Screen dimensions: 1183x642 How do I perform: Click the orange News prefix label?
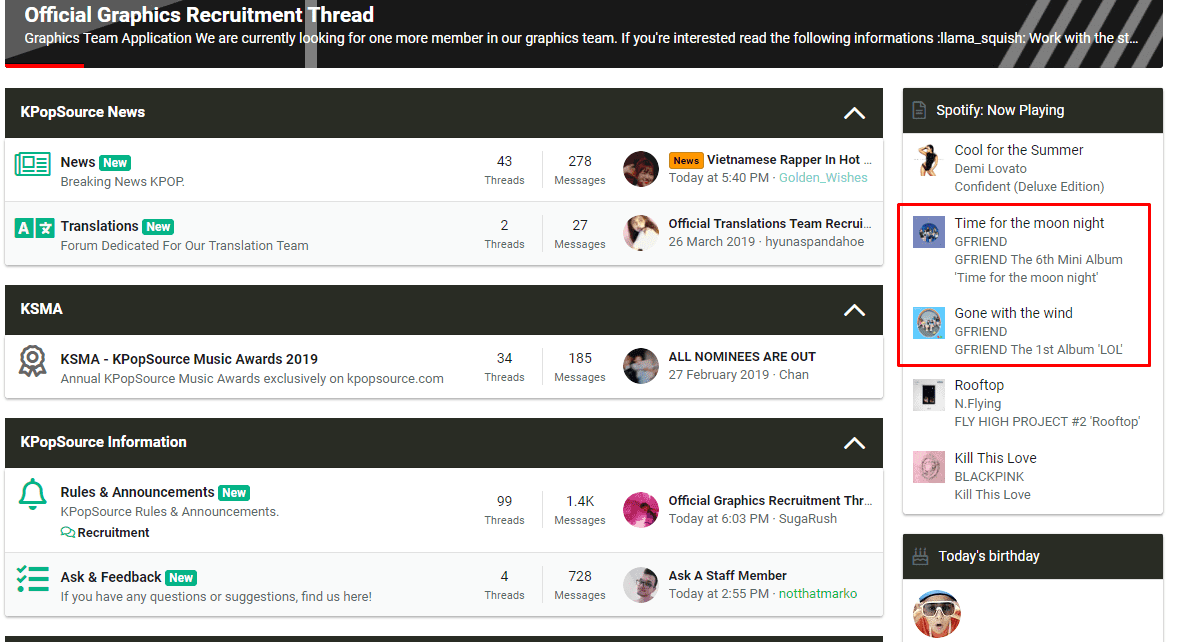pos(686,160)
